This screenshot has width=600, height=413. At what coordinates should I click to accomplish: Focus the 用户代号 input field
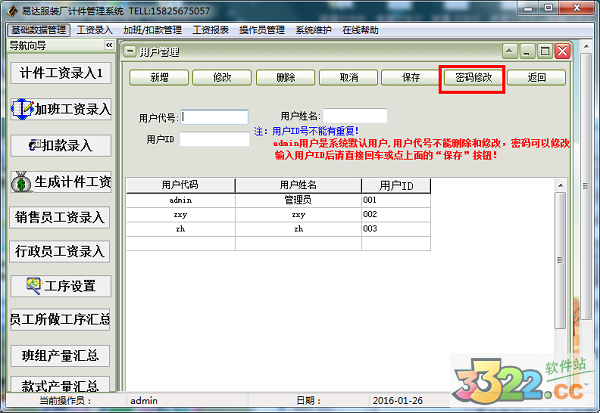pos(215,117)
